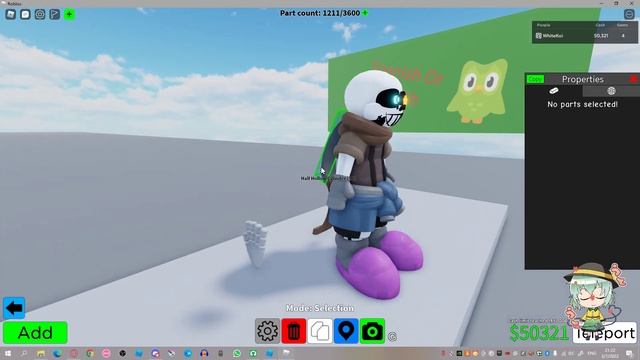
Task: Click the green camera tool
Action: point(372,331)
